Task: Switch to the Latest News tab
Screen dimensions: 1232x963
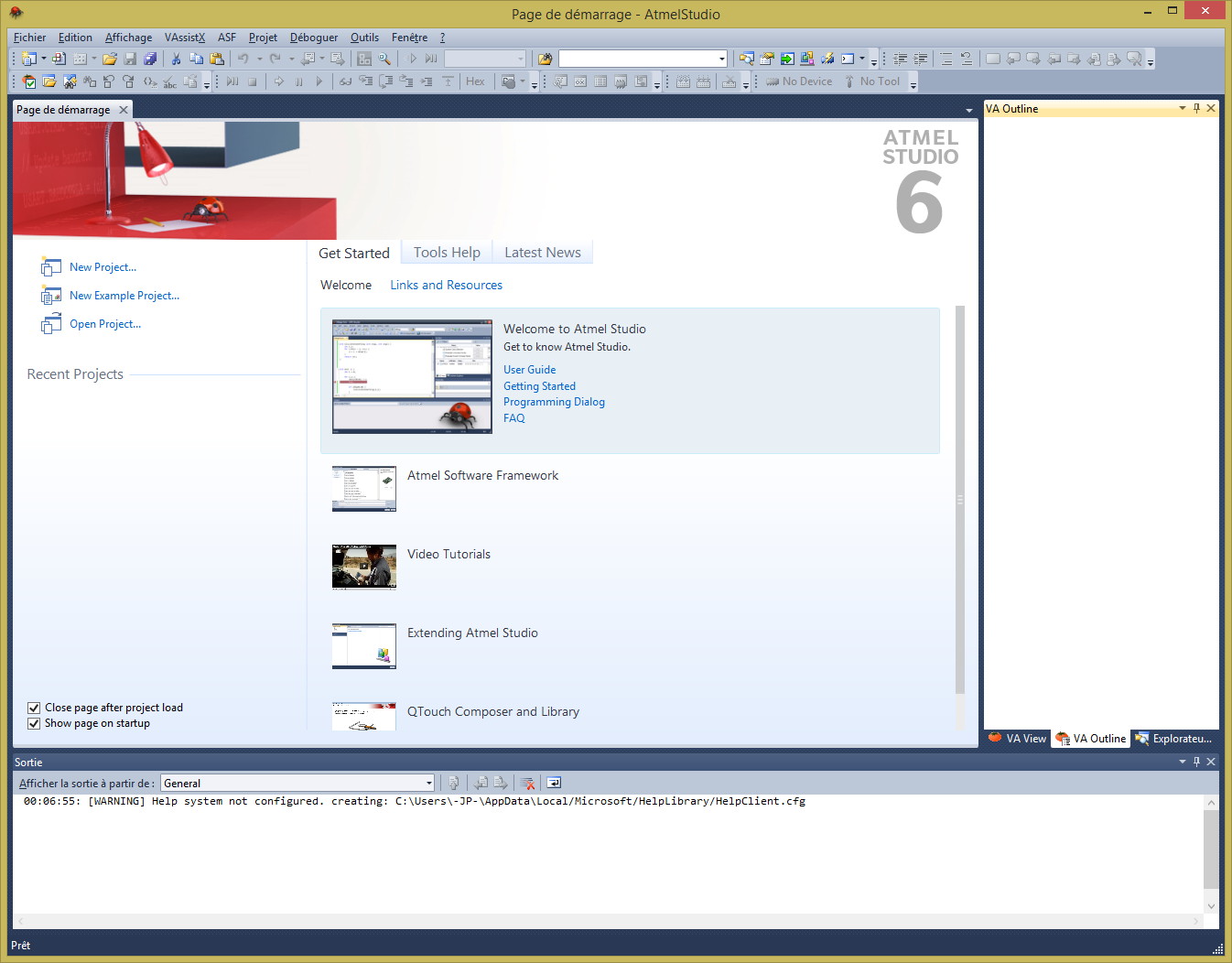Action: point(542,253)
